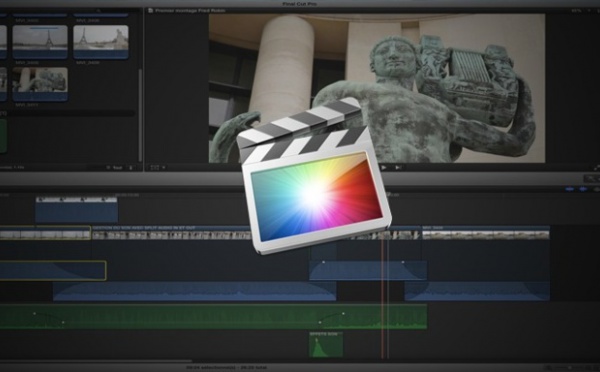Toggle the viewer full-screen arrows icon
This screenshot has width=600, height=372.
[x=597, y=168]
